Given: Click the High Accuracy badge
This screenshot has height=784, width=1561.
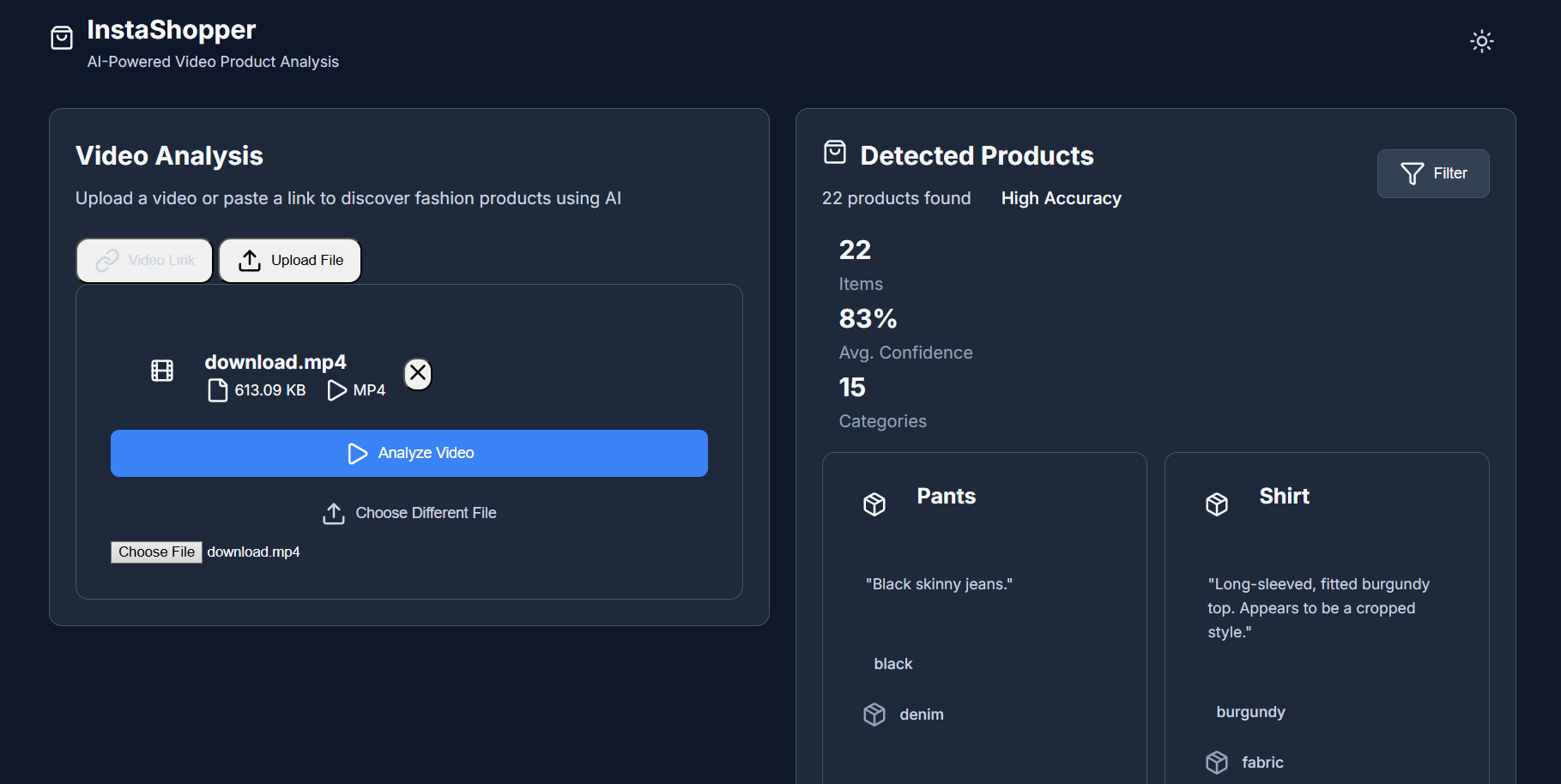Looking at the screenshot, I should (x=1061, y=198).
